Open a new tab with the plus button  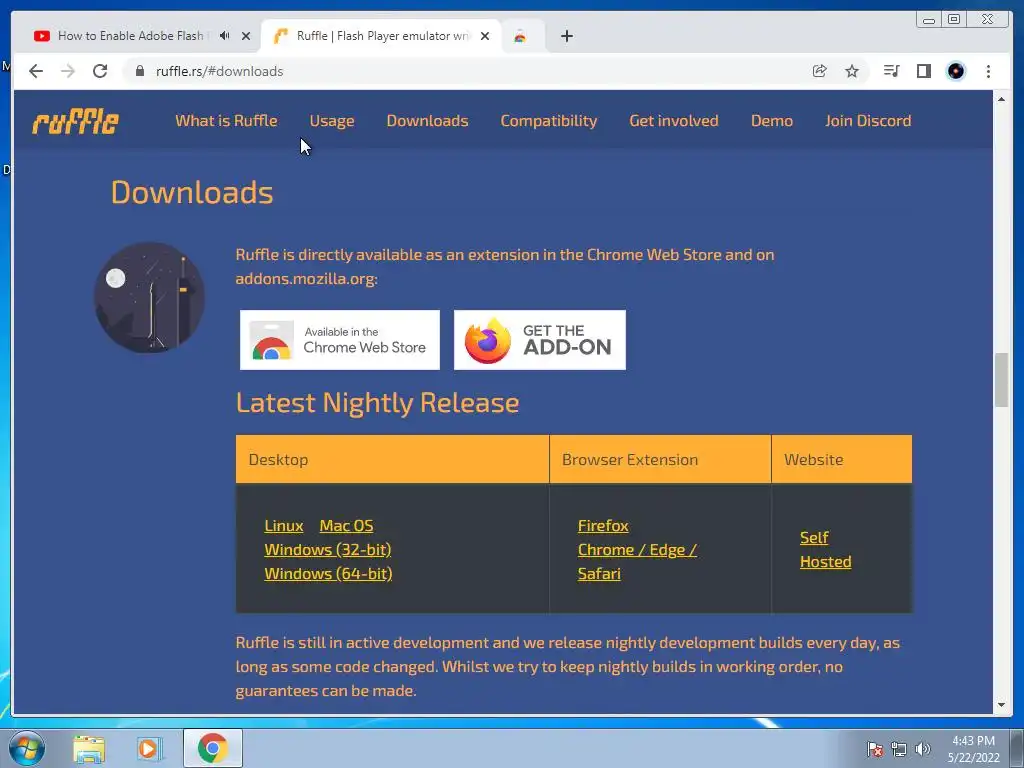567,36
